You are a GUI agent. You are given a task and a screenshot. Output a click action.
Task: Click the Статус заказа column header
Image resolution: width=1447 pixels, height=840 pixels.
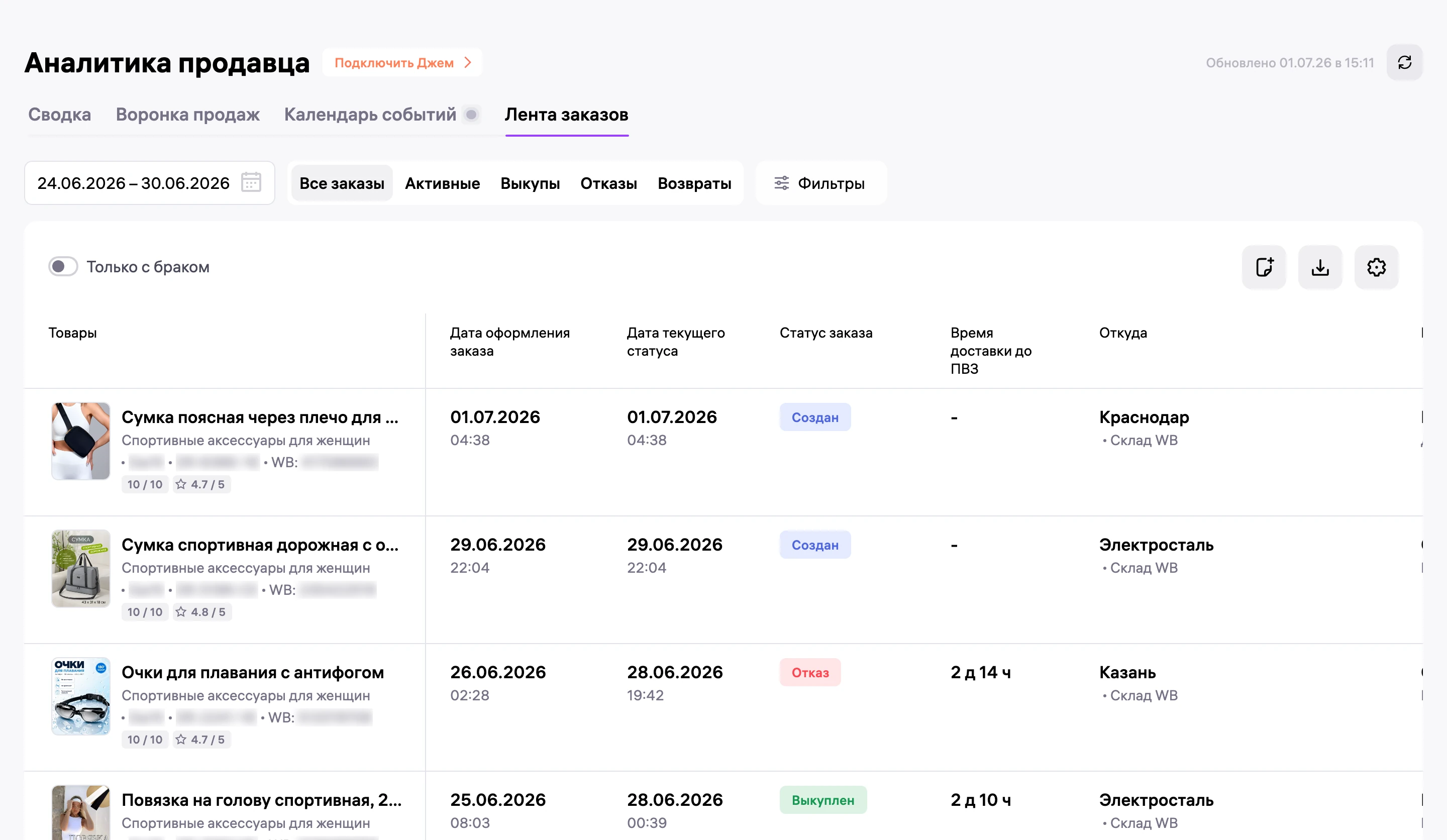(825, 333)
